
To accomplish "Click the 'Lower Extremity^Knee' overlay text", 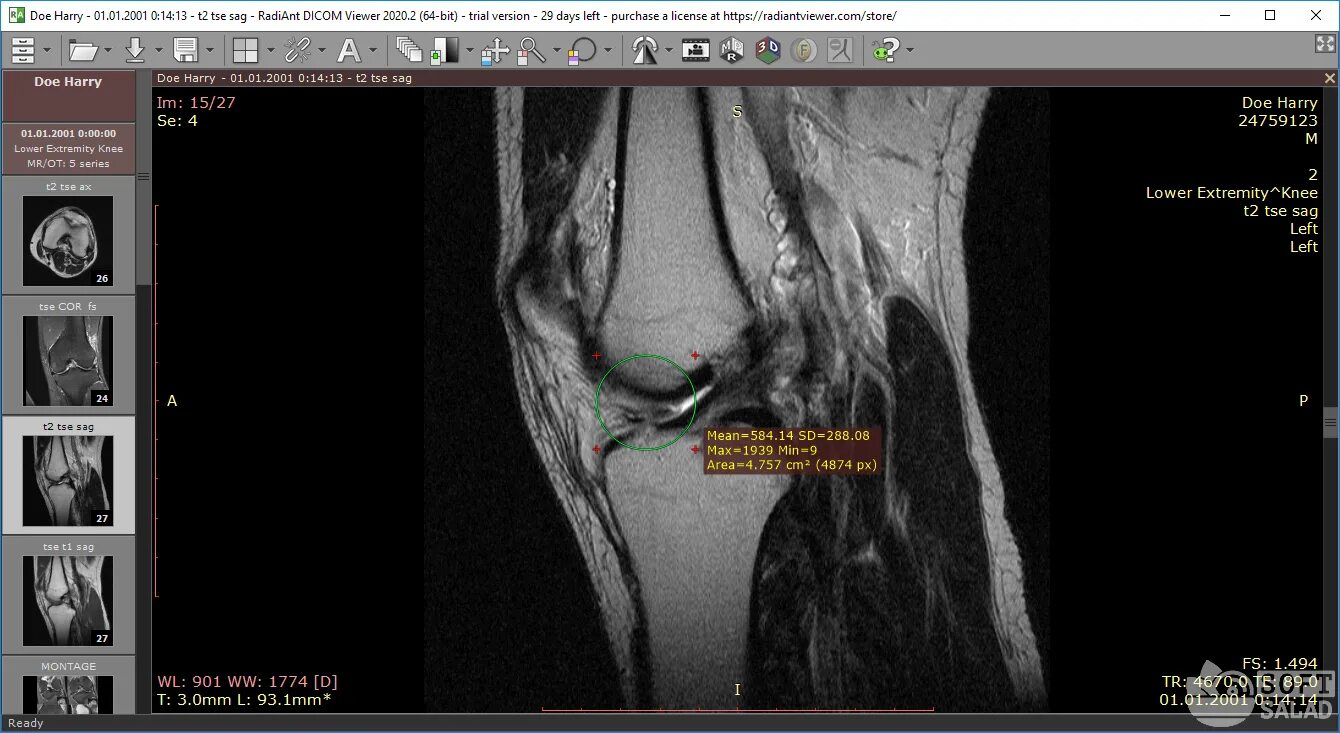I will [x=1232, y=193].
